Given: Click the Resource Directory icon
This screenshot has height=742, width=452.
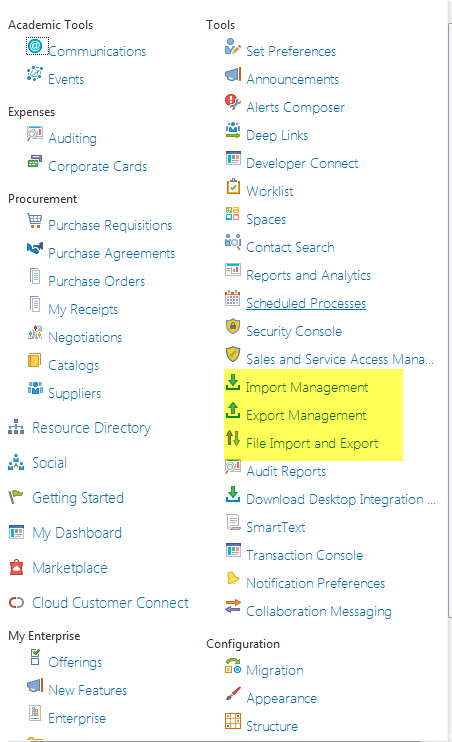Looking at the screenshot, I should click(x=16, y=427).
